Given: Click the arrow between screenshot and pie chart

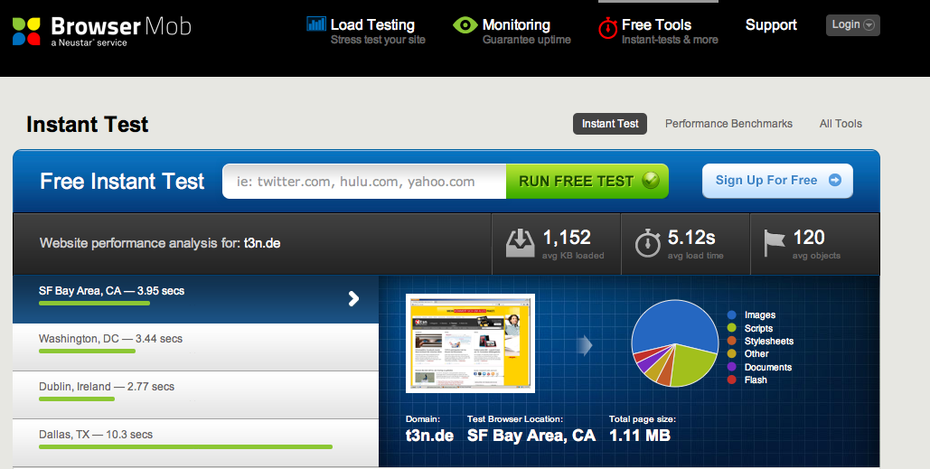Looking at the screenshot, I should click(585, 344).
